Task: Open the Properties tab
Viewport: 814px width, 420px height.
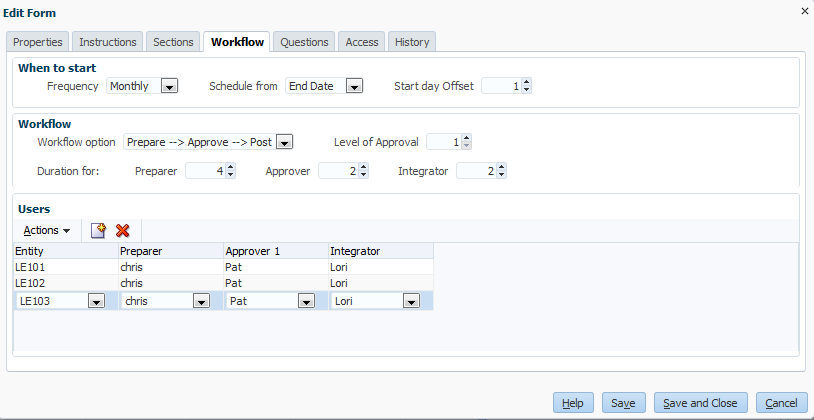Action: click(39, 42)
